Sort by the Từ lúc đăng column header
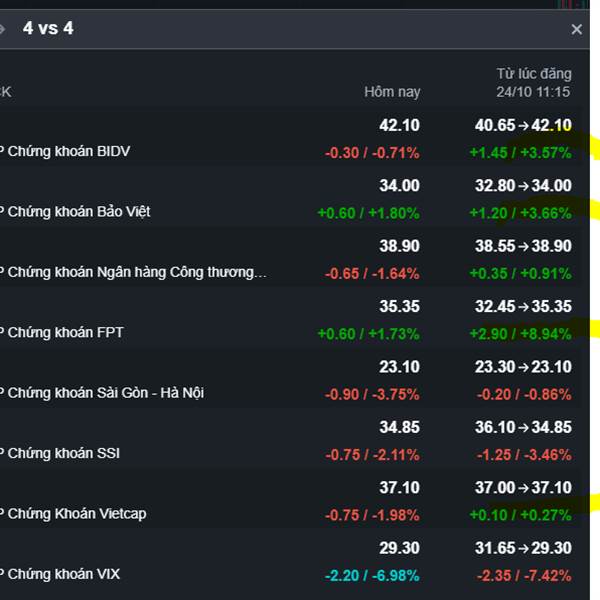The image size is (600, 600). pos(534,82)
